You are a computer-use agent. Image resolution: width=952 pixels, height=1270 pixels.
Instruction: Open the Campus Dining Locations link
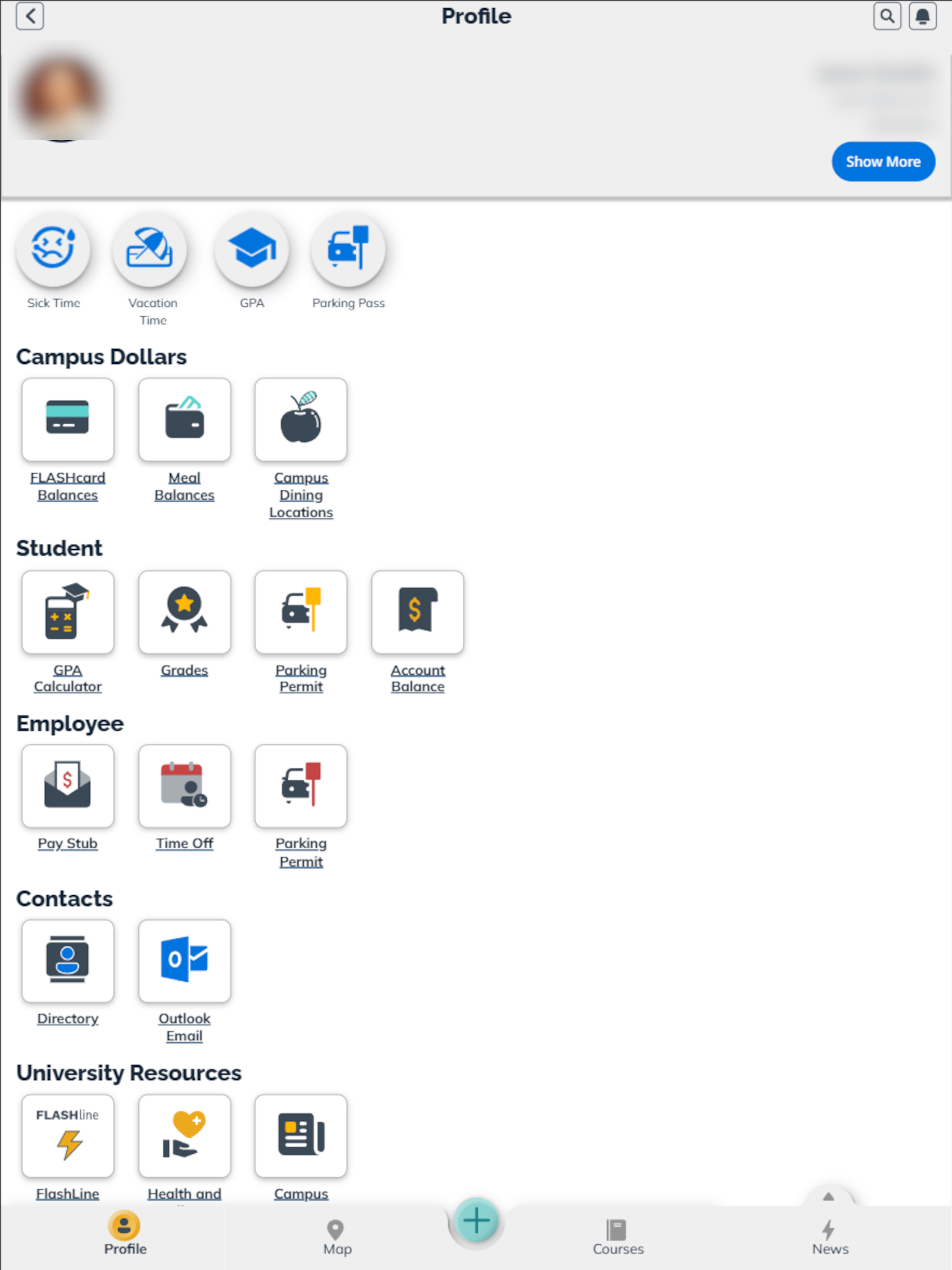point(301,494)
